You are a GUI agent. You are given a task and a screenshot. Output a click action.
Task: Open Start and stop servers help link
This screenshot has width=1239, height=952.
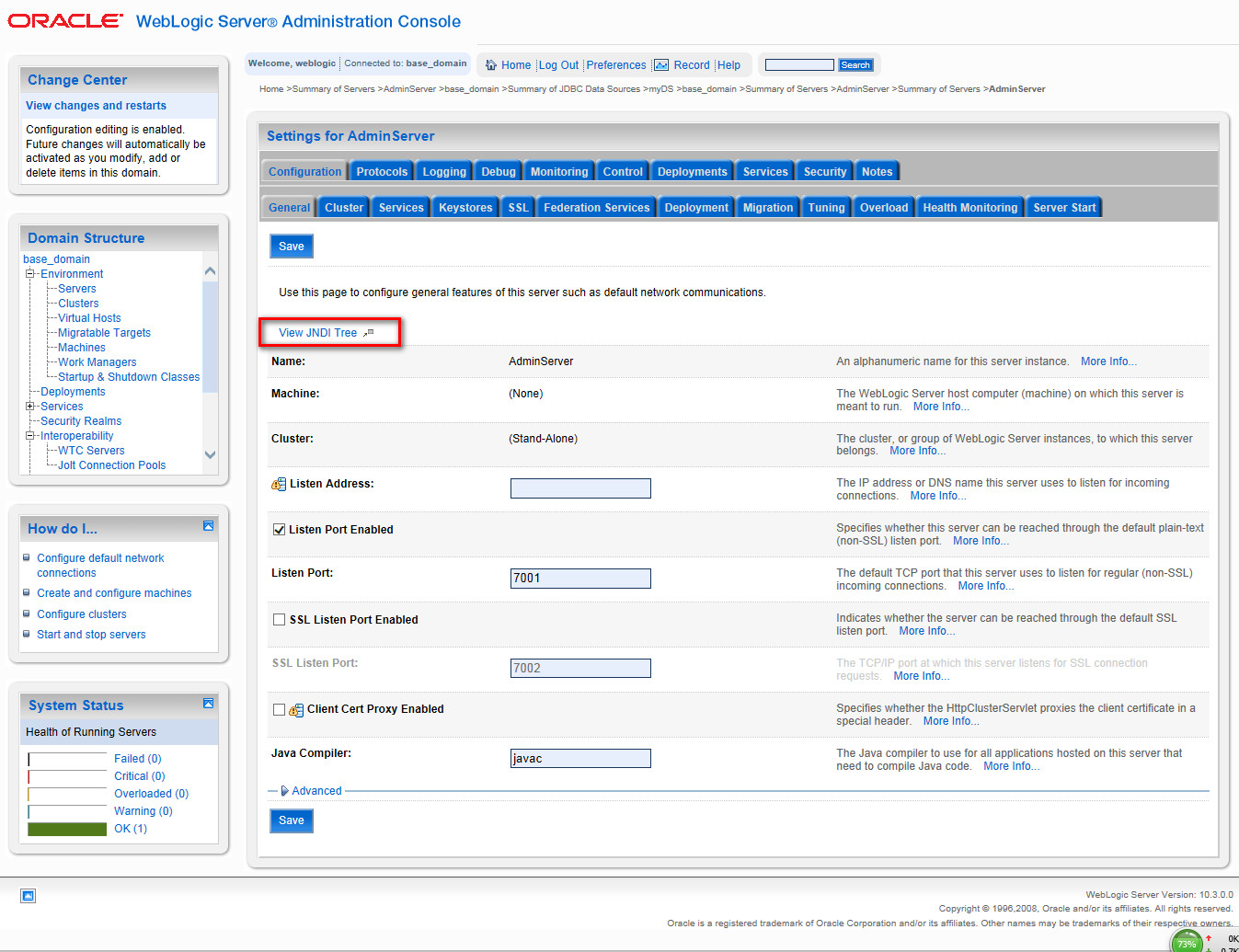pyautogui.click(x=91, y=635)
